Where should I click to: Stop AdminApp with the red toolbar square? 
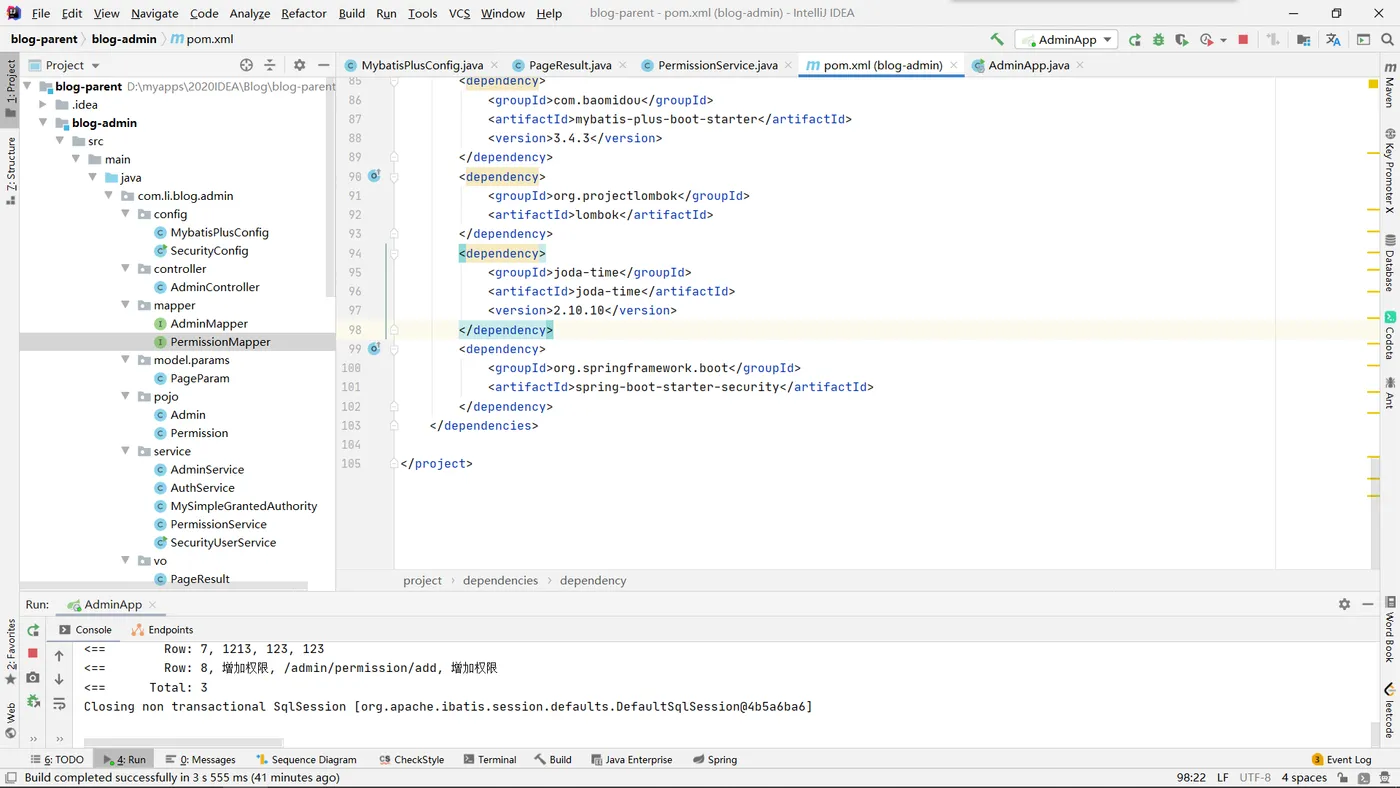click(1243, 40)
